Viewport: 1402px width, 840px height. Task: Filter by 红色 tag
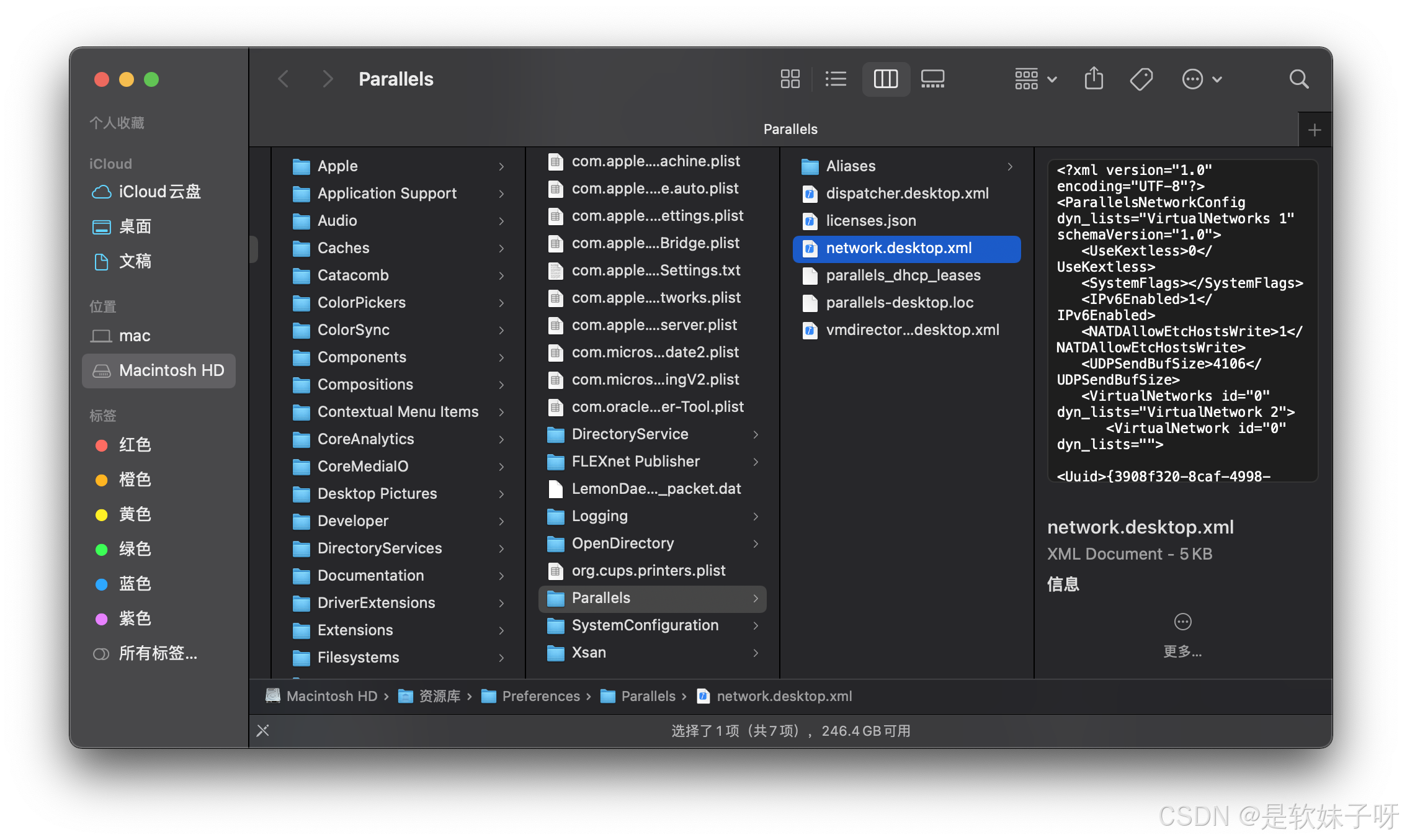tap(159, 445)
